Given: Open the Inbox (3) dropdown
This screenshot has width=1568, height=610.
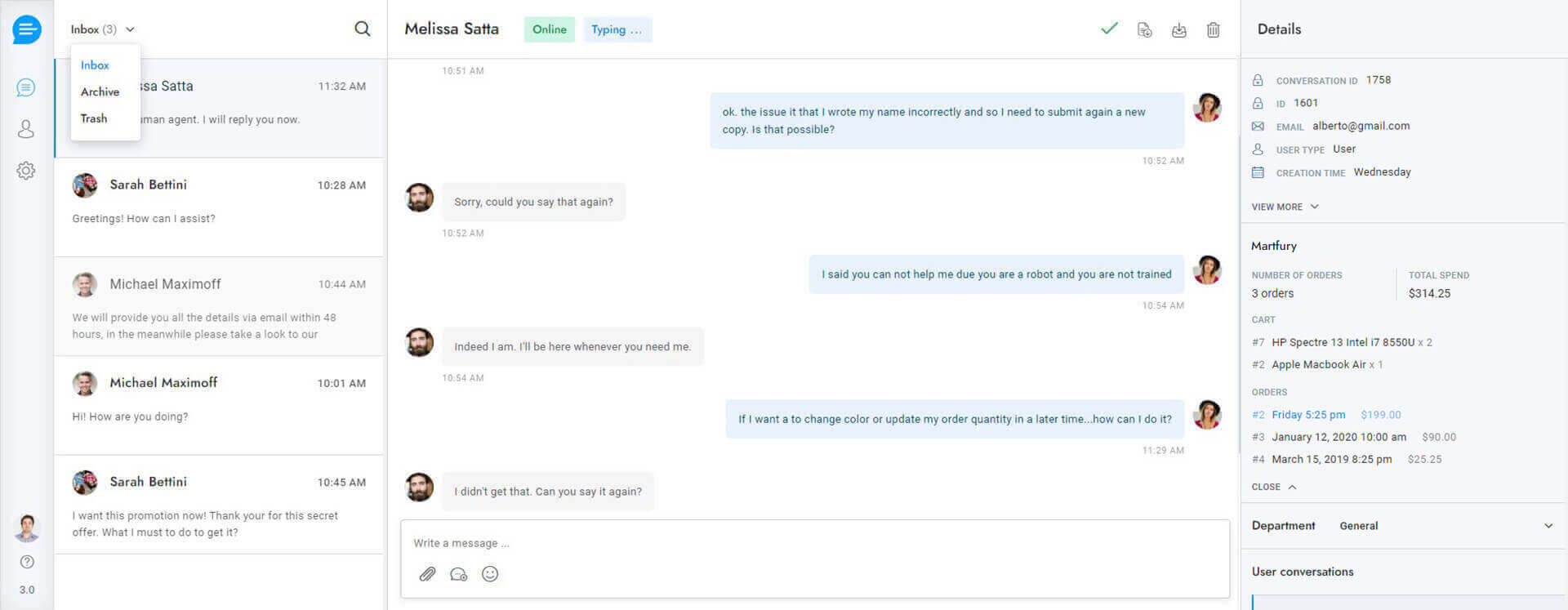Looking at the screenshot, I should (102, 29).
